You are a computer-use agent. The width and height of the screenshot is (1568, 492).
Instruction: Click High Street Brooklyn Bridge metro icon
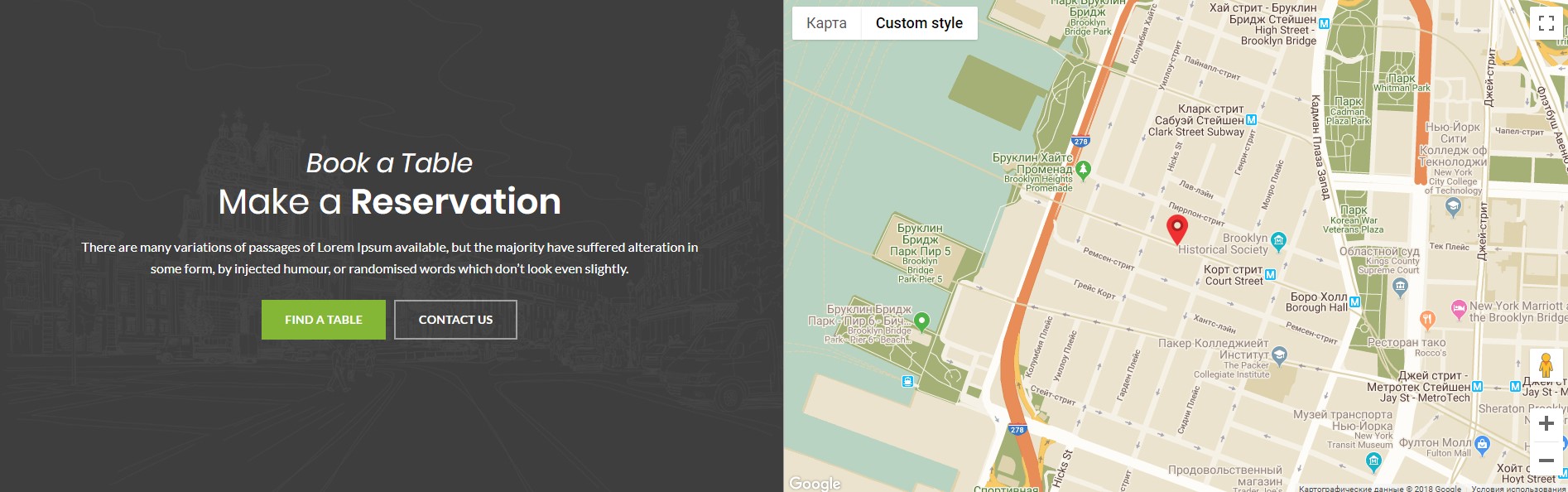coord(1324,24)
